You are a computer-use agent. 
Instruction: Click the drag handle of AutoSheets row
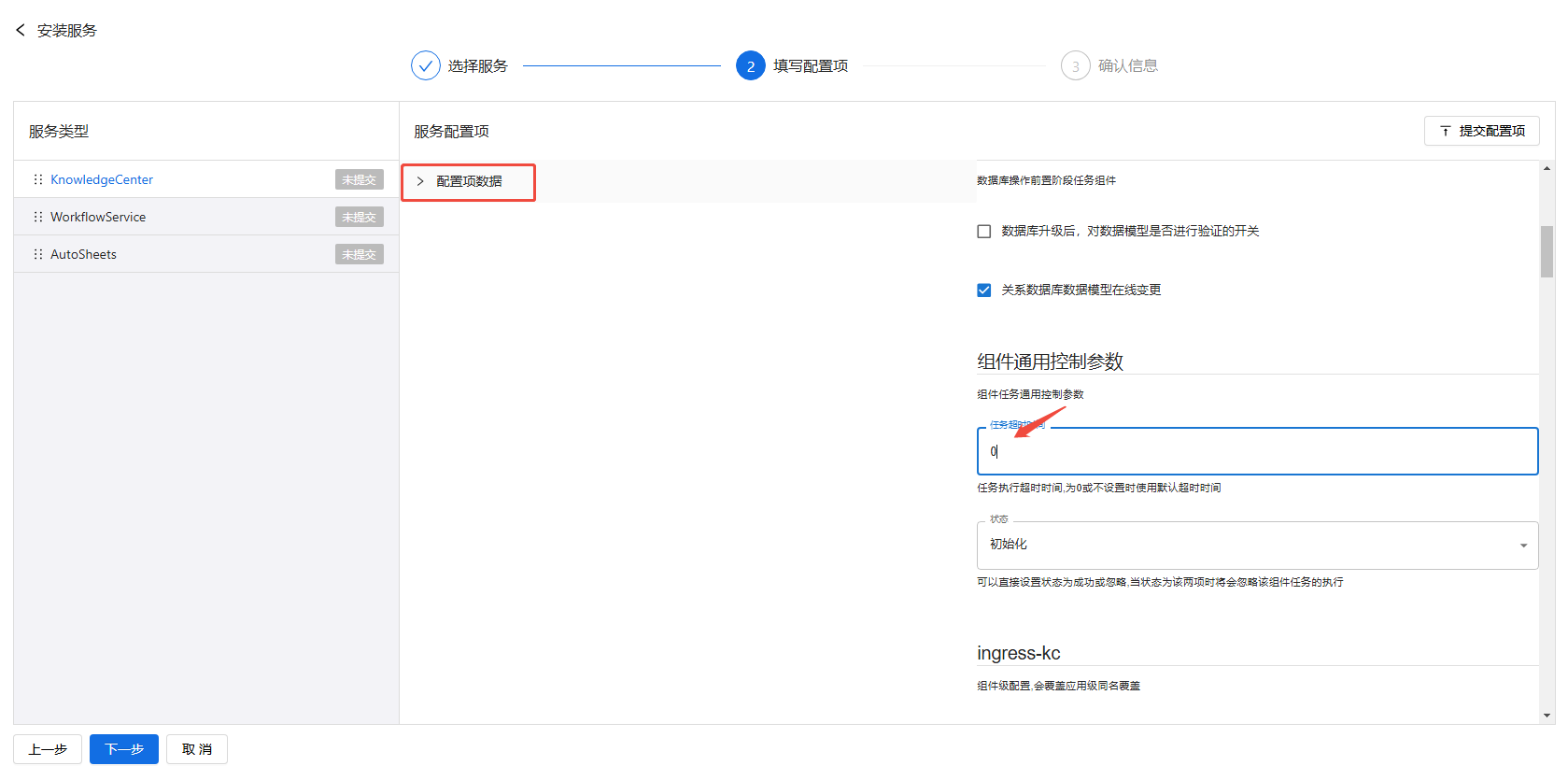[x=38, y=254]
